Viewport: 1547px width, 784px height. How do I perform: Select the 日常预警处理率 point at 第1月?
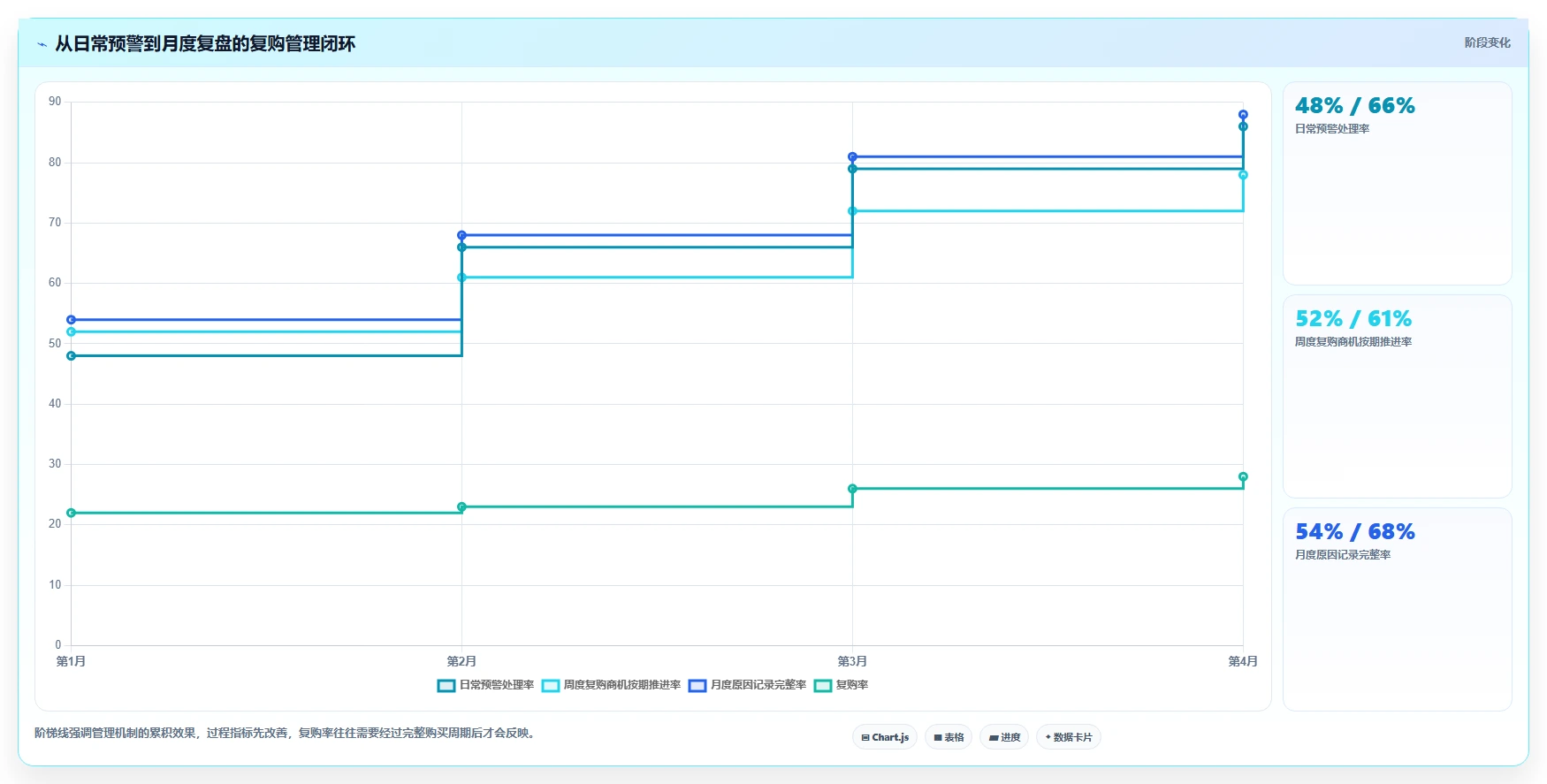click(72, 356)
